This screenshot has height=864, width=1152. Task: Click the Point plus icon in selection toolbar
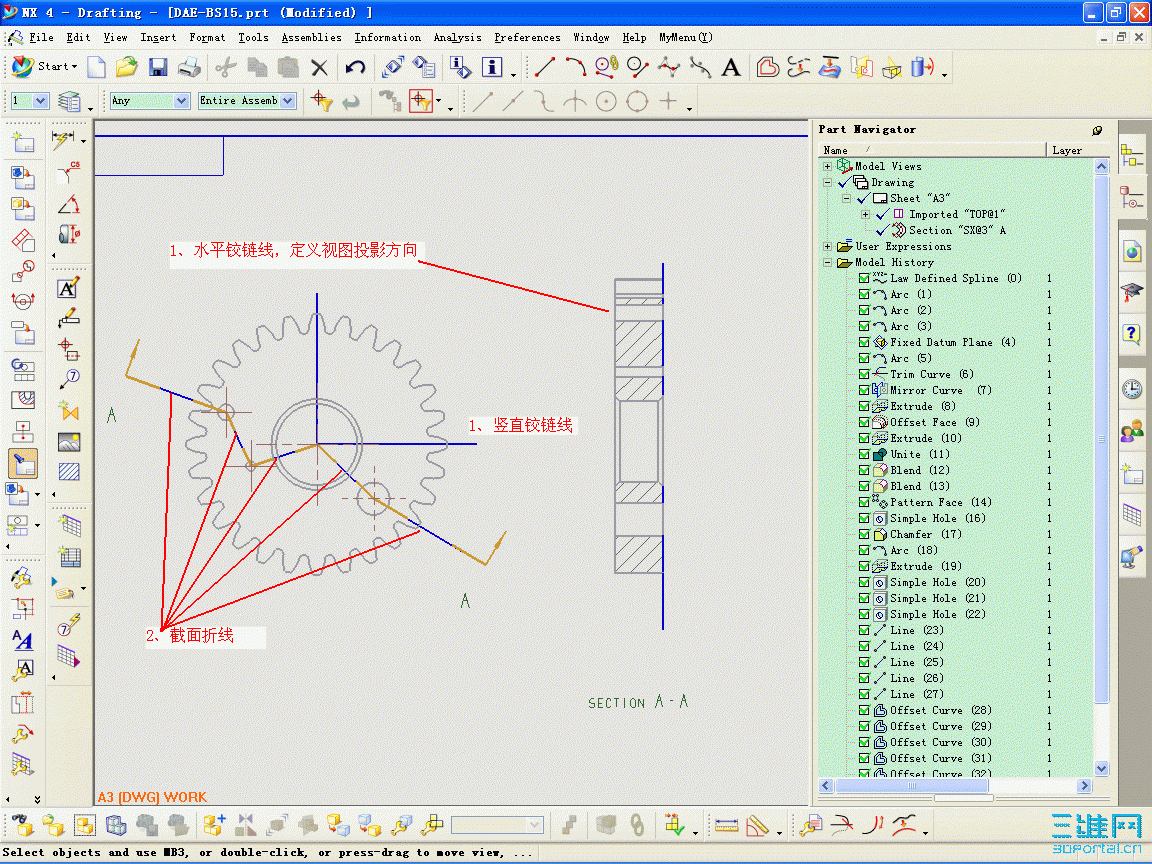(x=668, y=101)
